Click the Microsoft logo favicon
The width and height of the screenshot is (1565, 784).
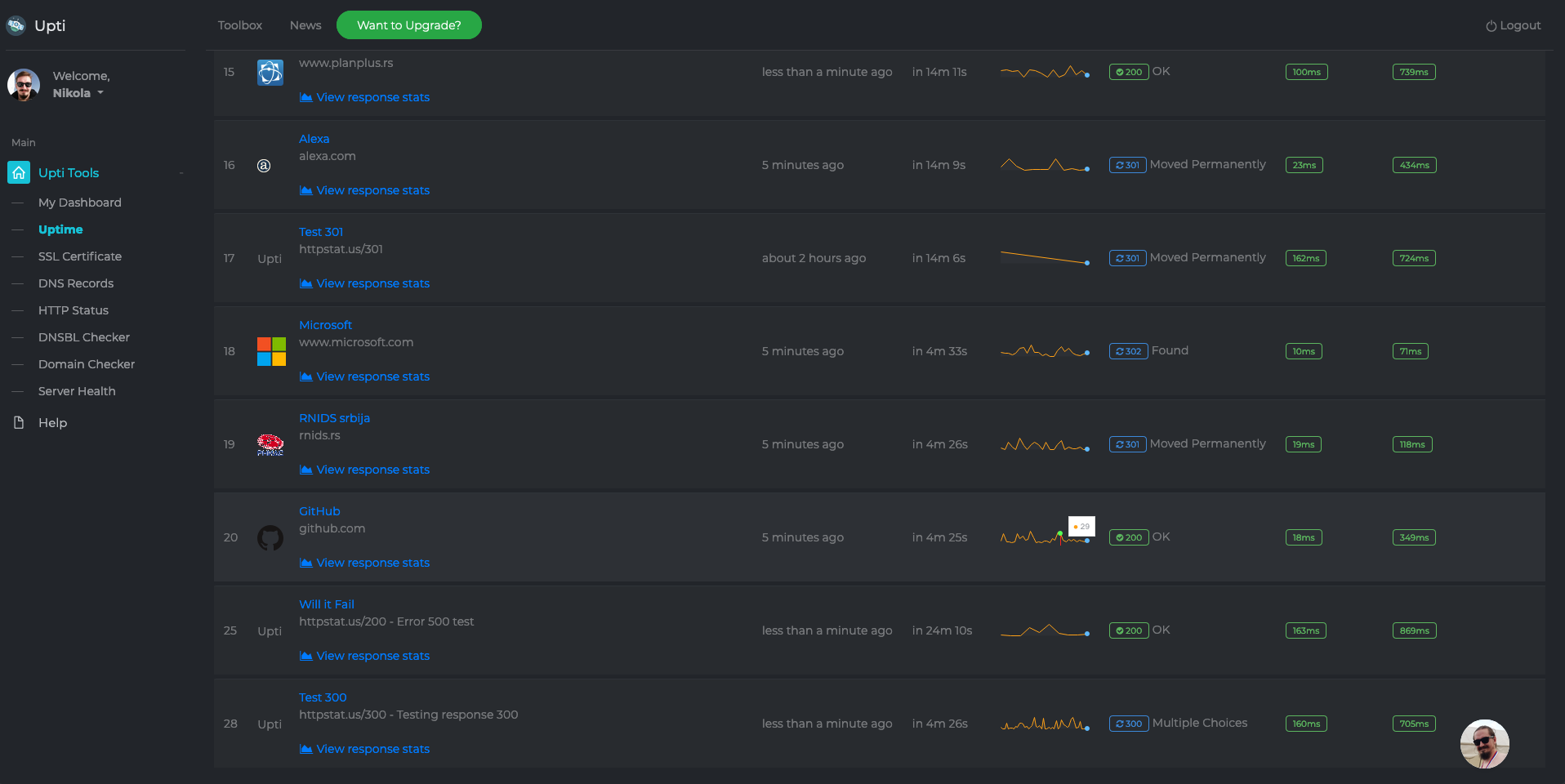pyautogui.click(x=271, y=351)
